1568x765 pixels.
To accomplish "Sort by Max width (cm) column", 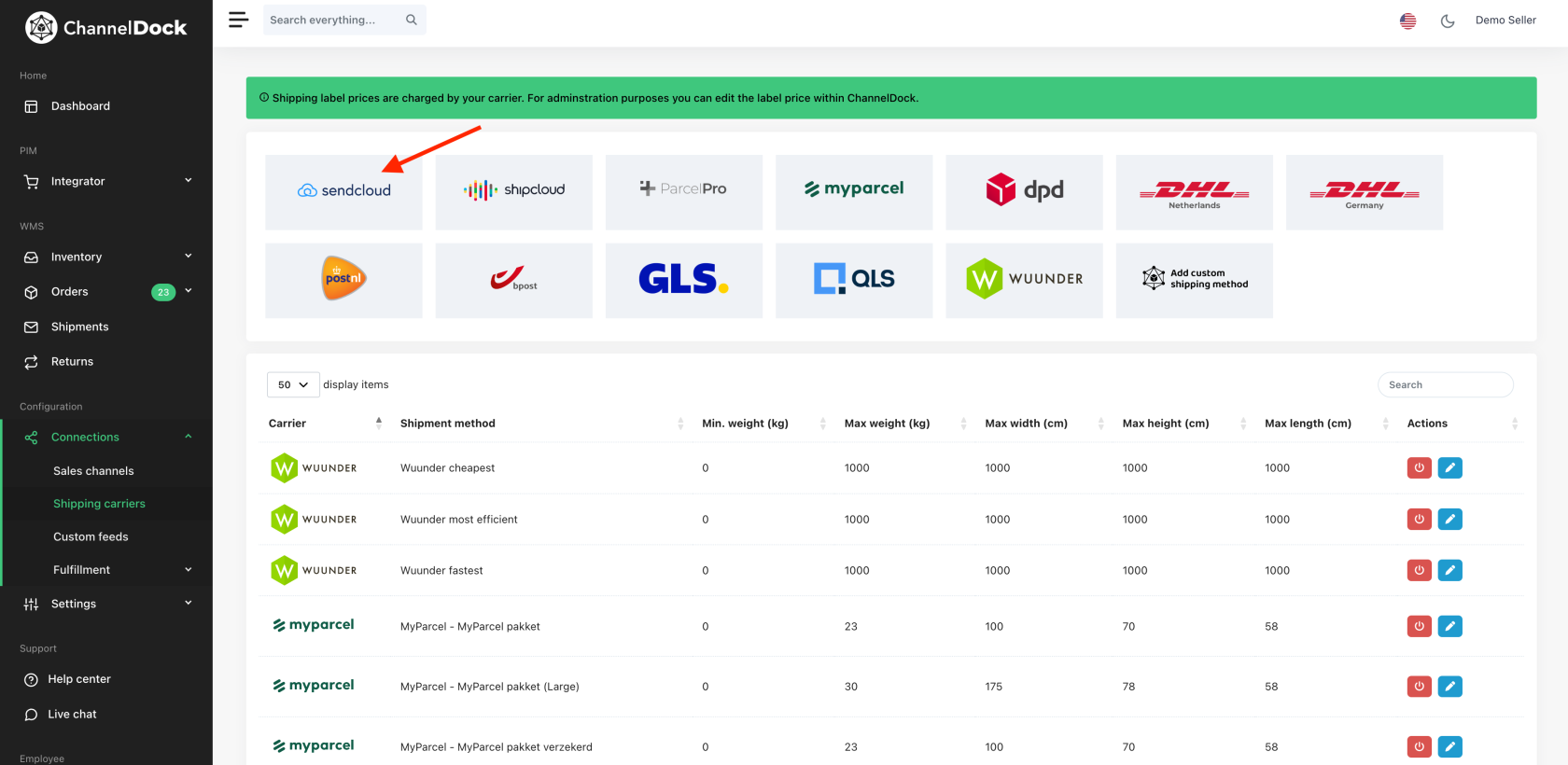I will (x=1044, y=424).
